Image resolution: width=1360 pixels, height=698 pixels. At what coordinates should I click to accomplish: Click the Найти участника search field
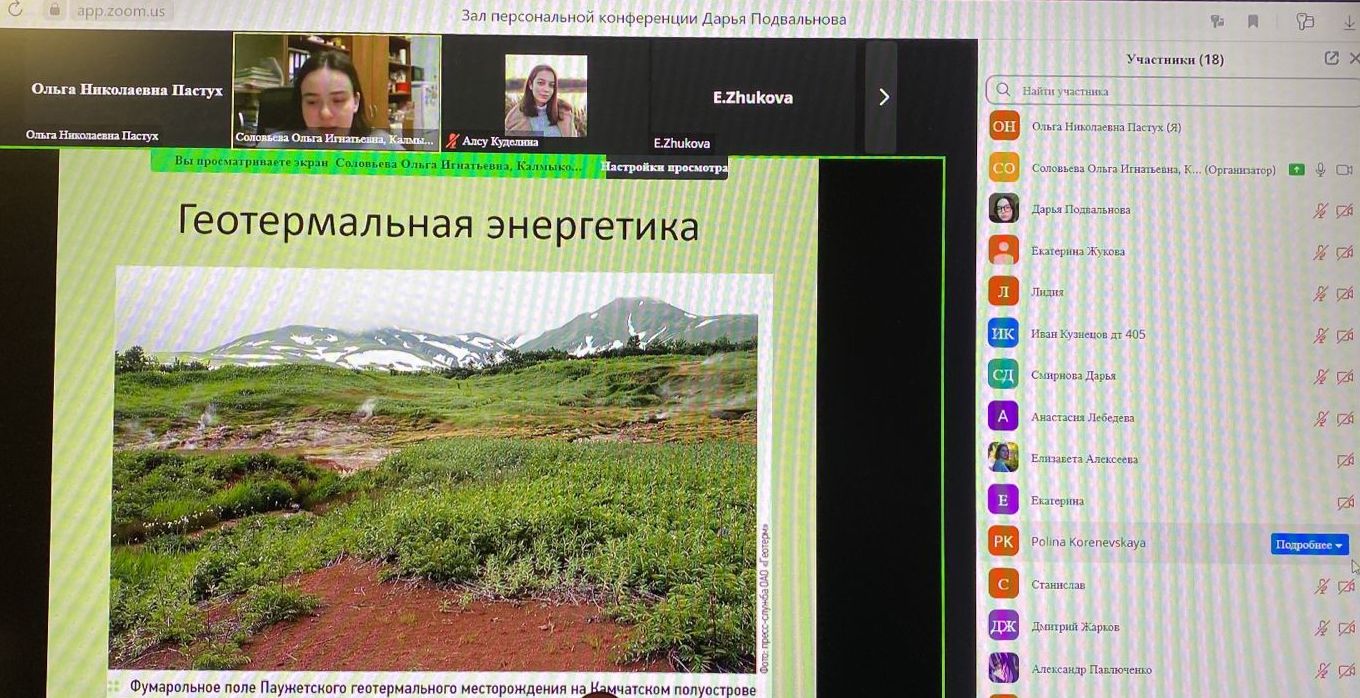point(1172,91)
